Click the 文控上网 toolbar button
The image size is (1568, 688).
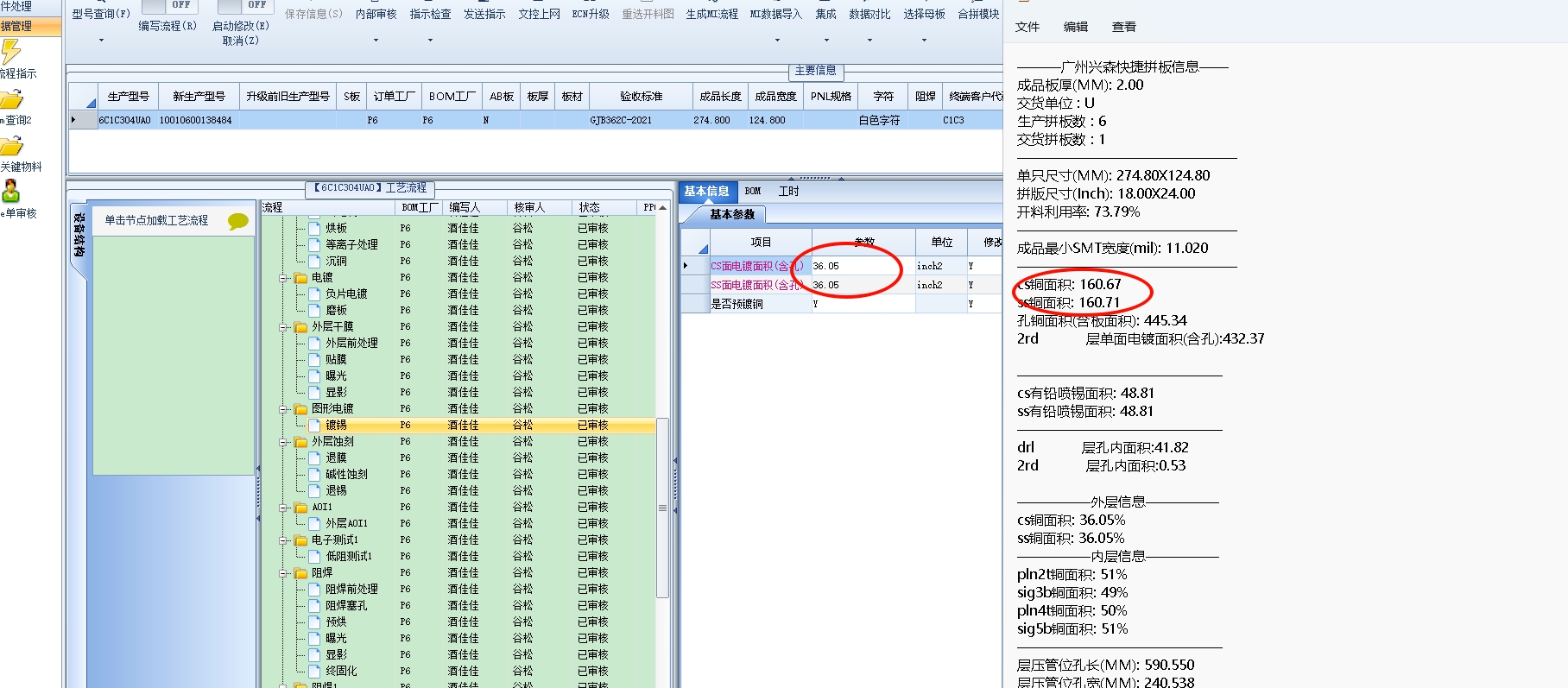pos(539,15)
